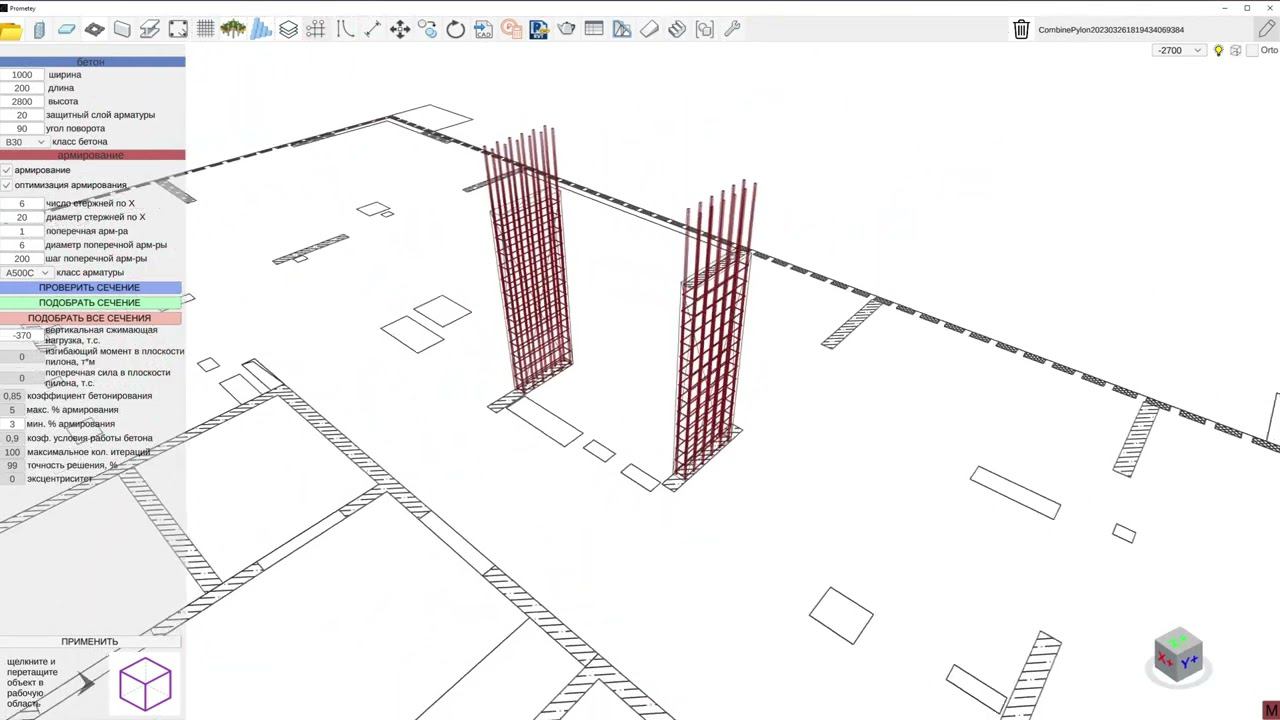Click the ширина input field with 1000
The width and height of the screenshot is (1280, 720).
[22, 75]
